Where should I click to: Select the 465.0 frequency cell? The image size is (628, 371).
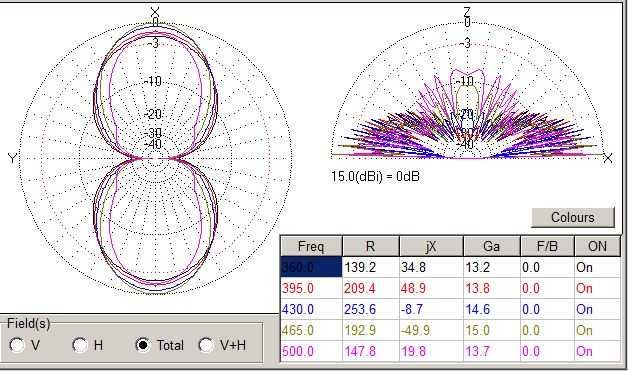pyautogui.click(x=312, y=330)
